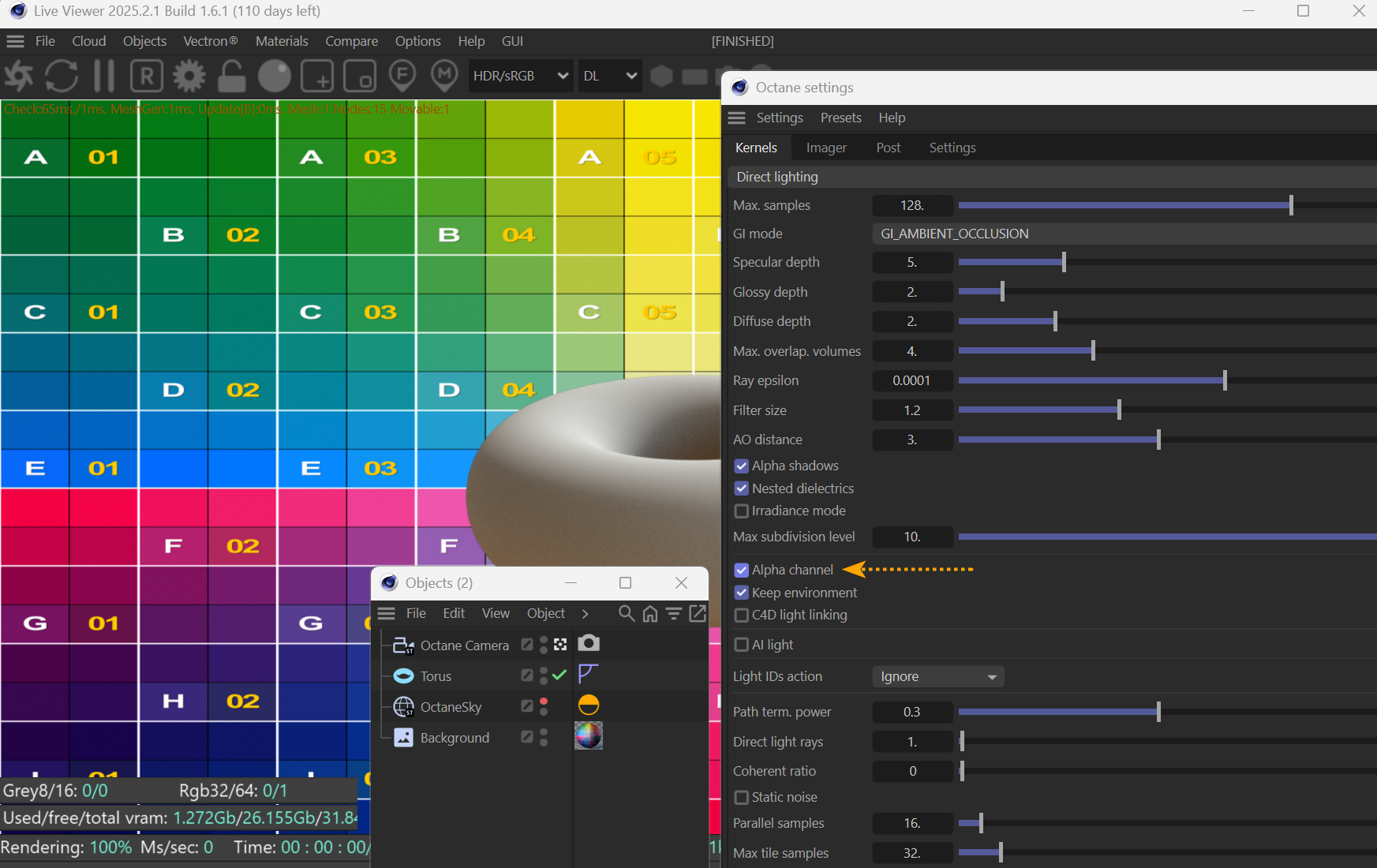
Task: Open the Edit menu in Objects window
Action: tap(454, 613)
